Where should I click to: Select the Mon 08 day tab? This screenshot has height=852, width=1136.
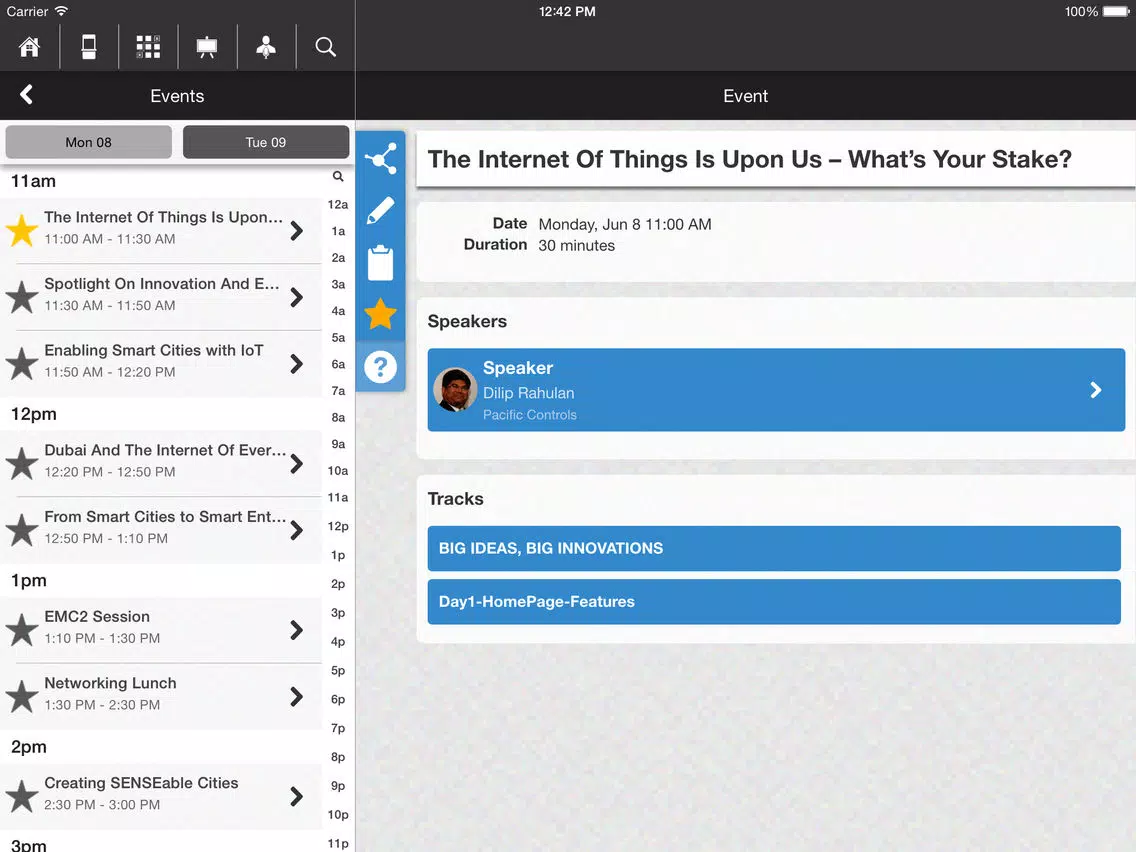point(88,142)
